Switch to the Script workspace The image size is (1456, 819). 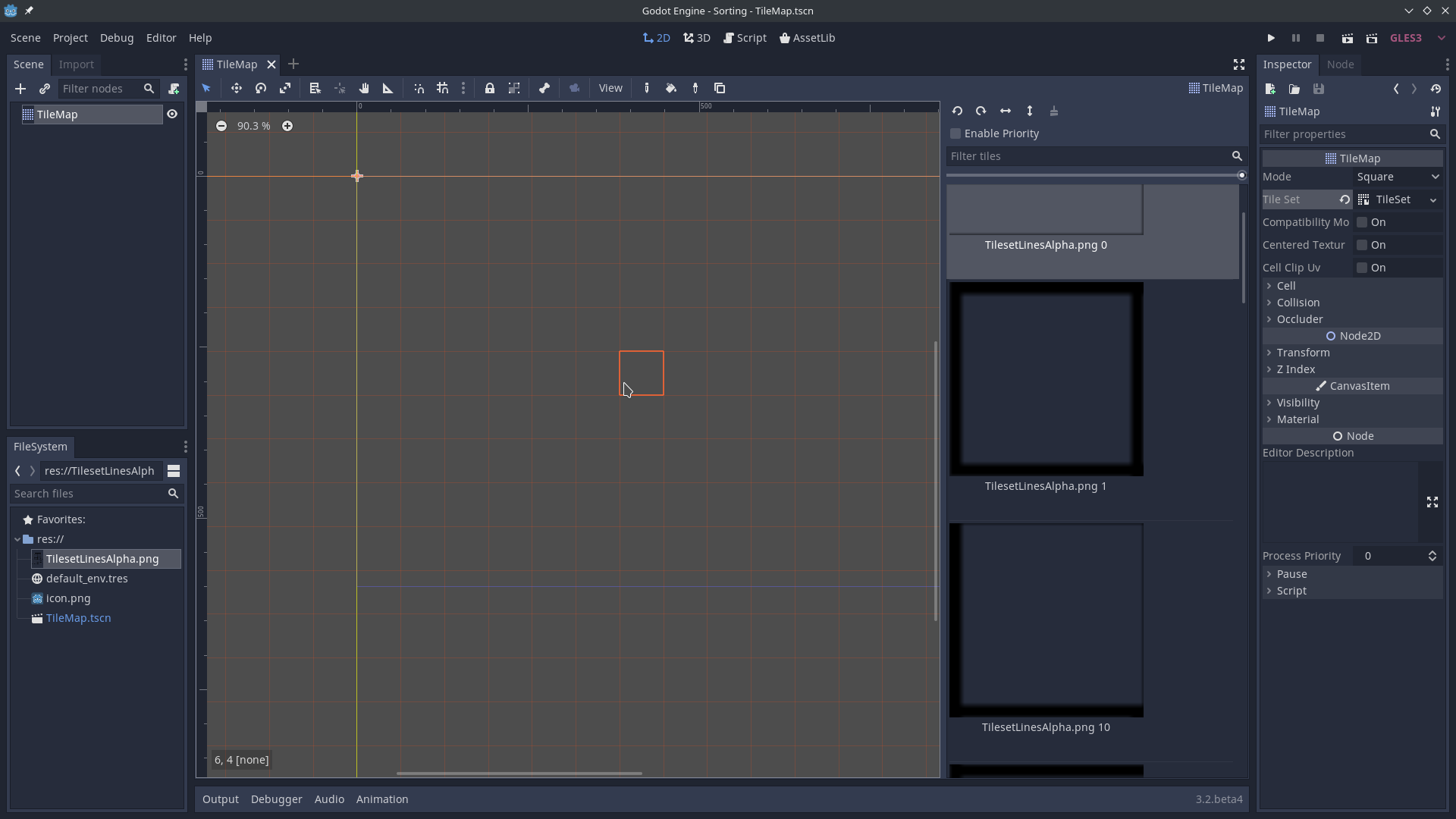745,38
